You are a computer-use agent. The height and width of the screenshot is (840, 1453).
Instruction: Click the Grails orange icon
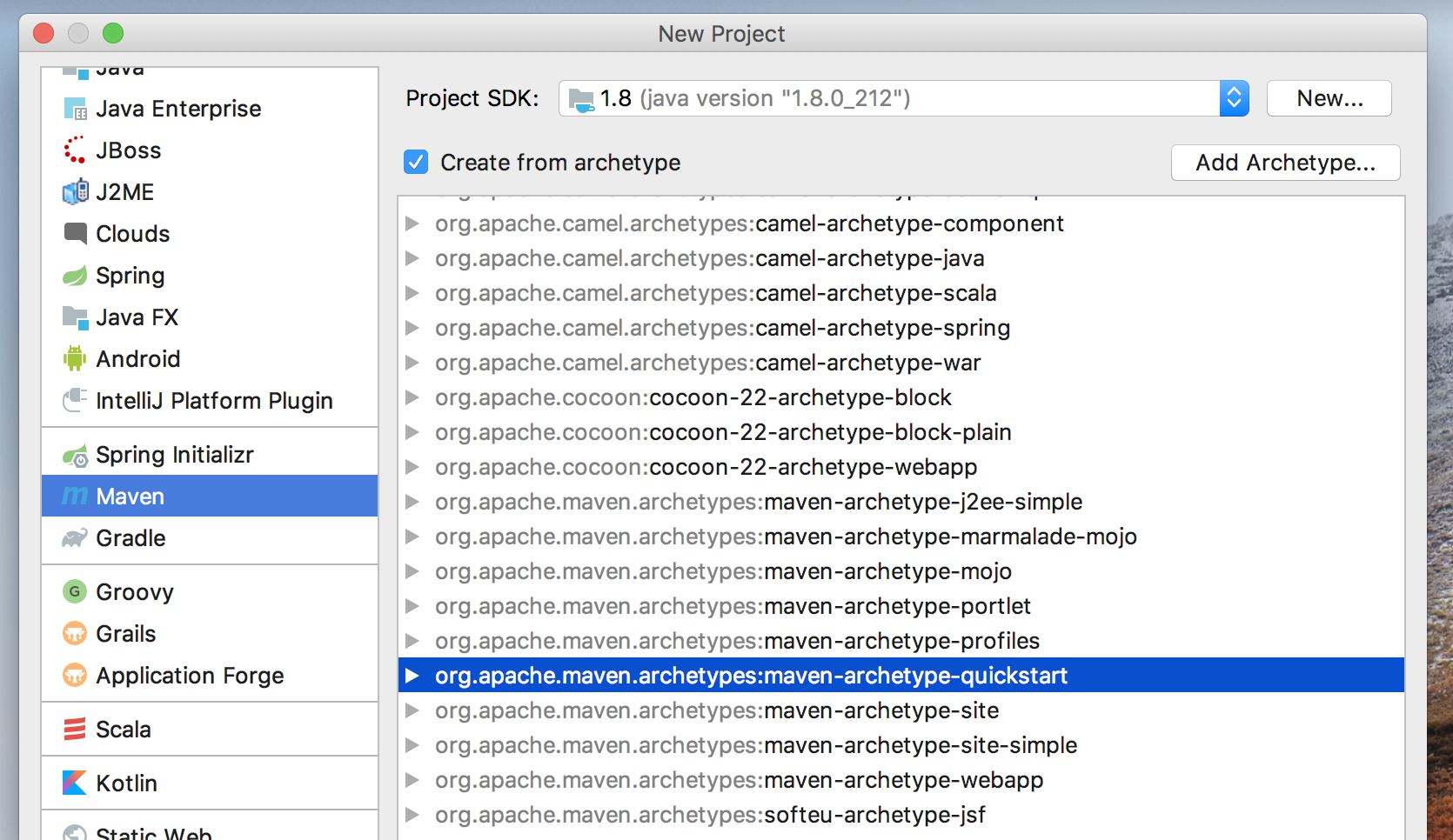tap(75, 633)
